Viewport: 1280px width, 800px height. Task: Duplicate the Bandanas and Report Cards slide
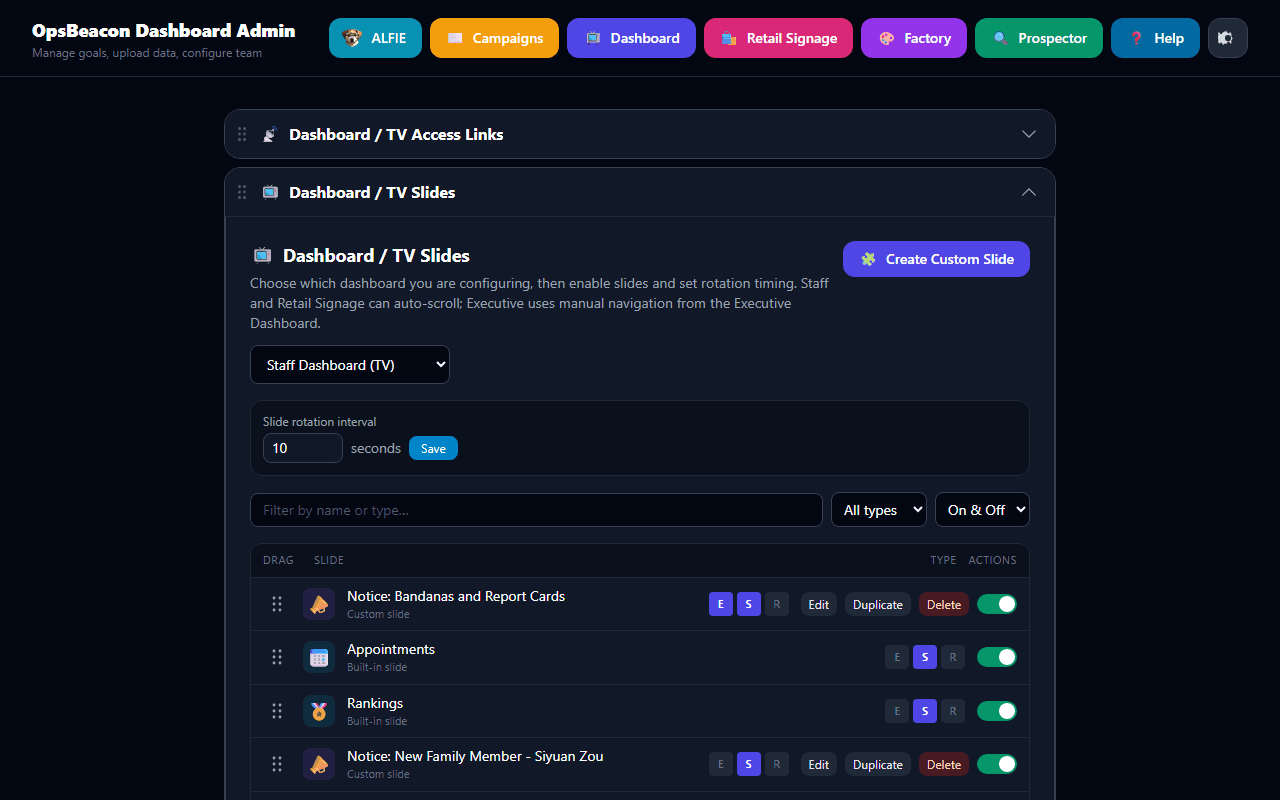tap(878, 604)
